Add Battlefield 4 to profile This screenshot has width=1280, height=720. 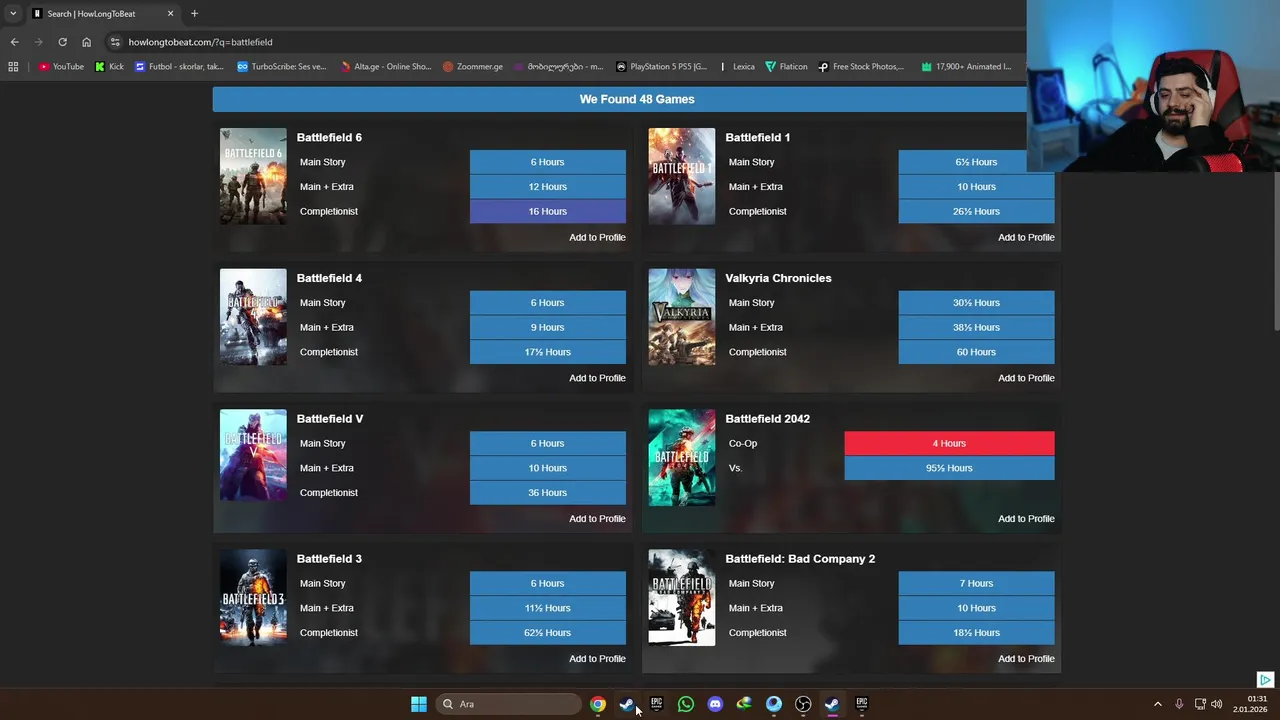597,378
